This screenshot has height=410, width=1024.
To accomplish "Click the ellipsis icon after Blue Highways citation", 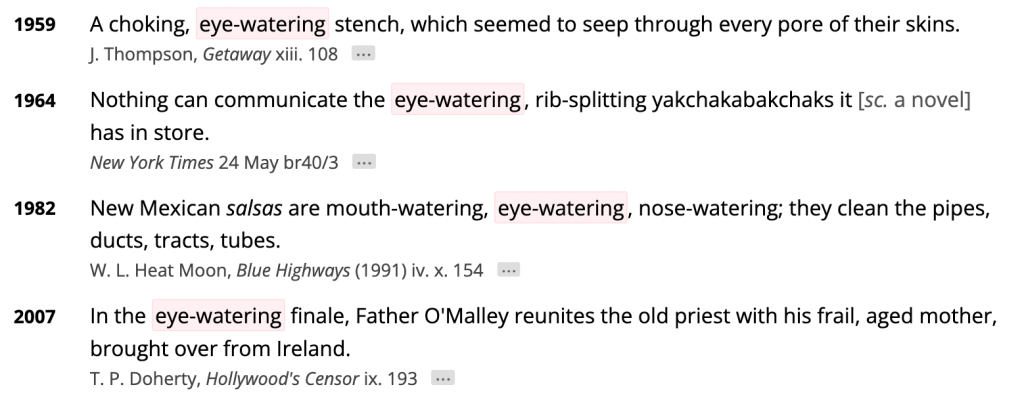I will click(509, 269).
